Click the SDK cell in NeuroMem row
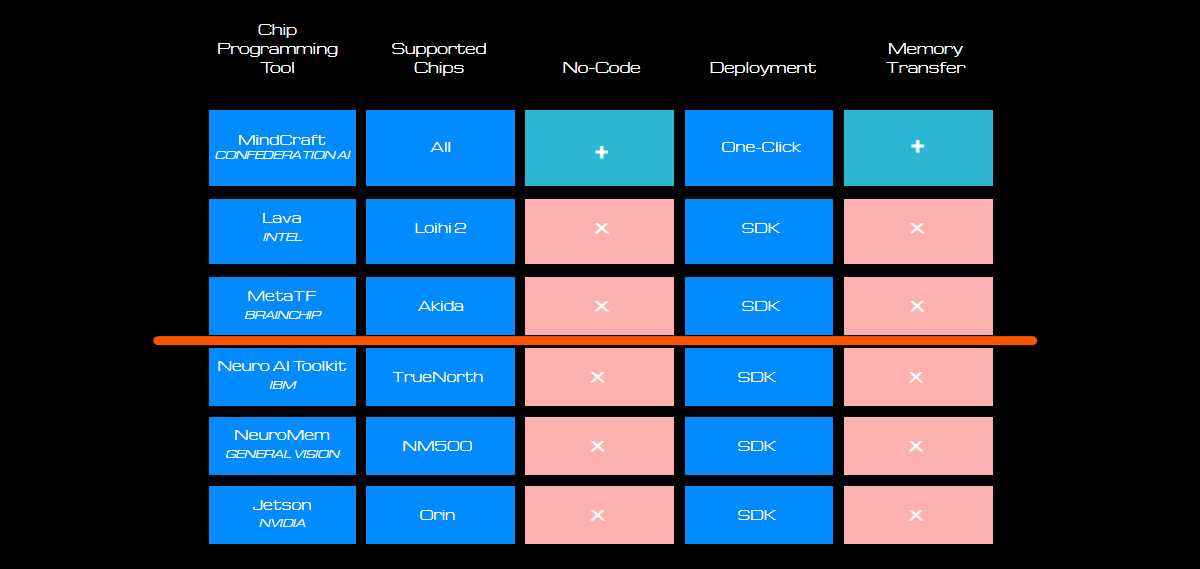Viewport: 1200px width, 569px height. click(759, 446)
